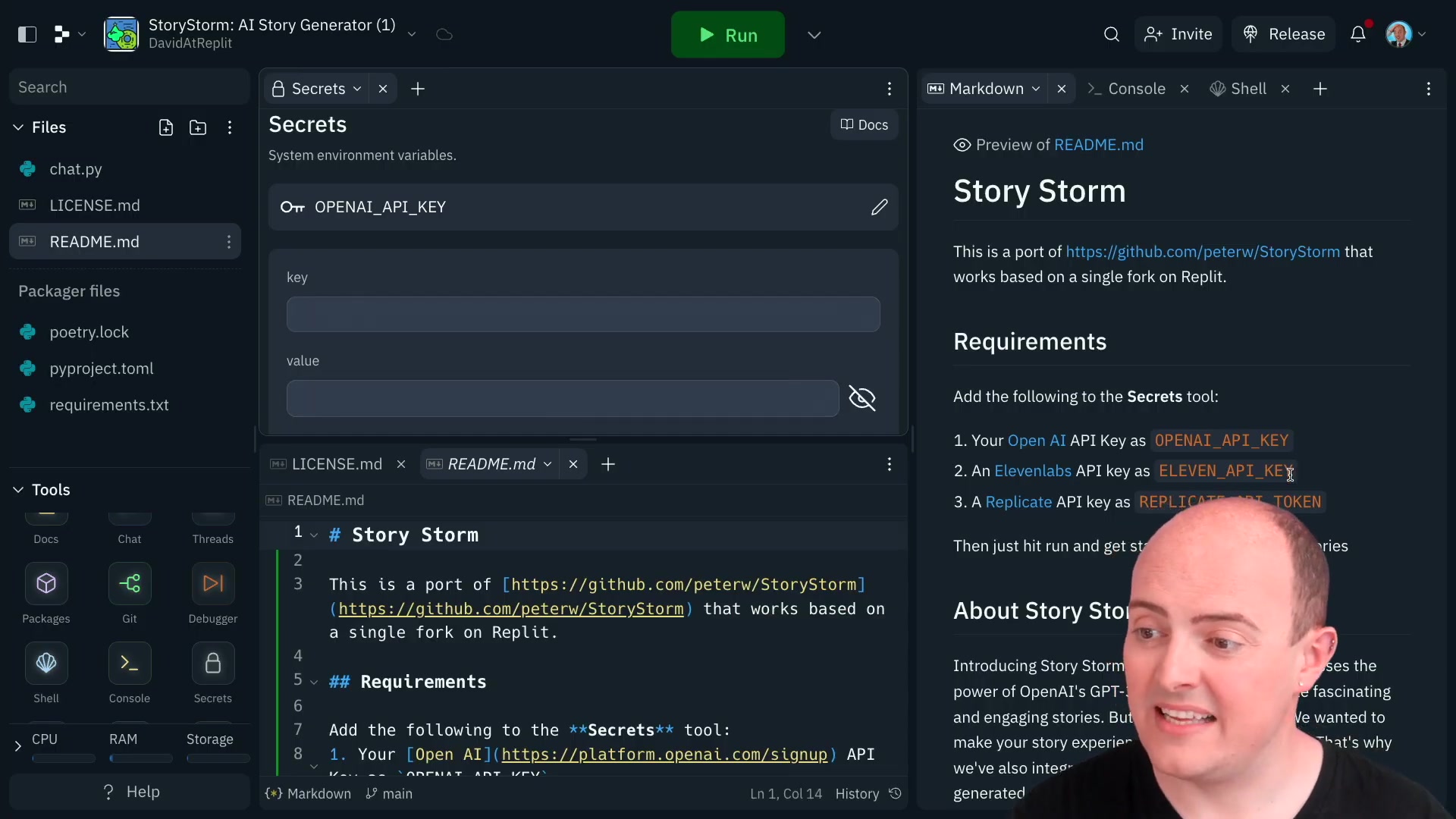Open right pane three-dot menu
The width and height of the screenshot is (1456, 819).
[x=1429, y=89]
